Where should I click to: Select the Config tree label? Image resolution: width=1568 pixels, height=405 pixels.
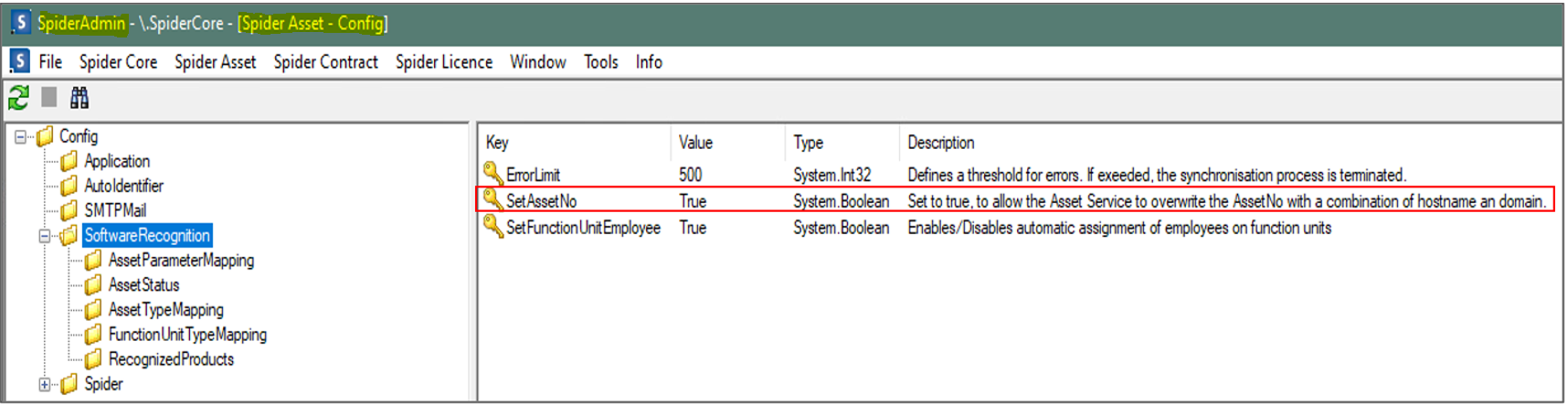(79, 136)
